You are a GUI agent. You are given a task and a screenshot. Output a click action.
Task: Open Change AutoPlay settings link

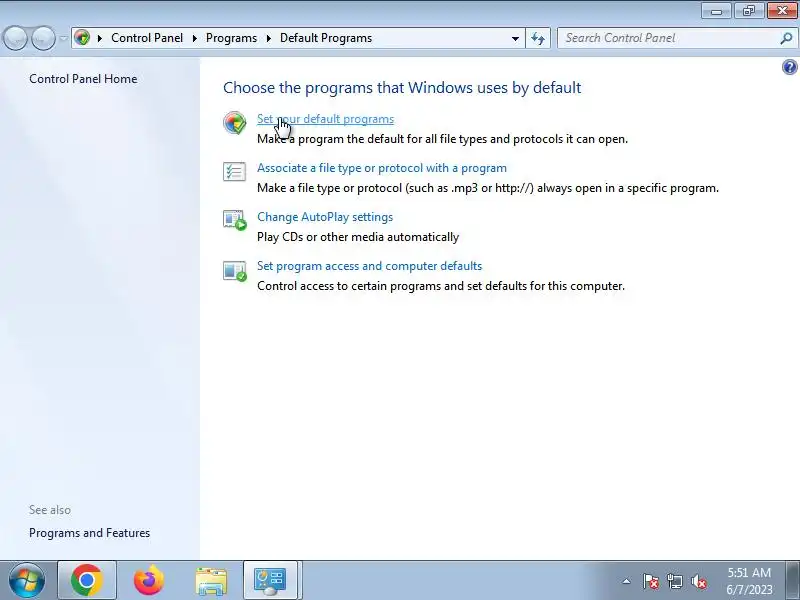325,217
